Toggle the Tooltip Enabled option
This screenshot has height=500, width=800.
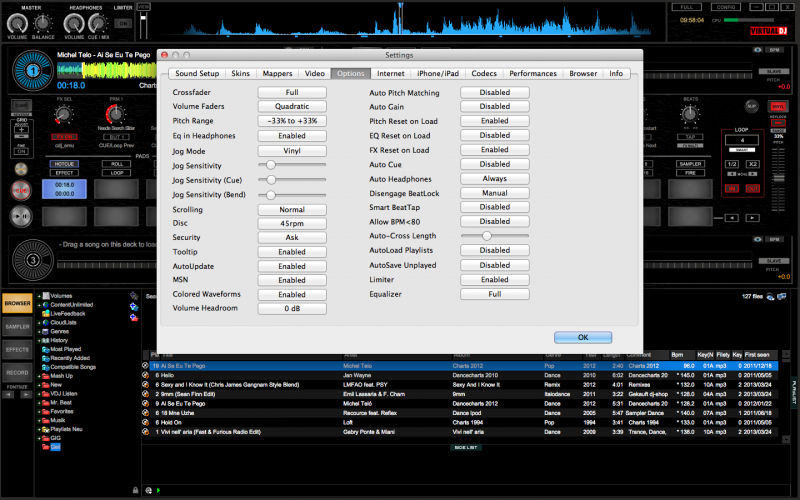click(292, 252)
